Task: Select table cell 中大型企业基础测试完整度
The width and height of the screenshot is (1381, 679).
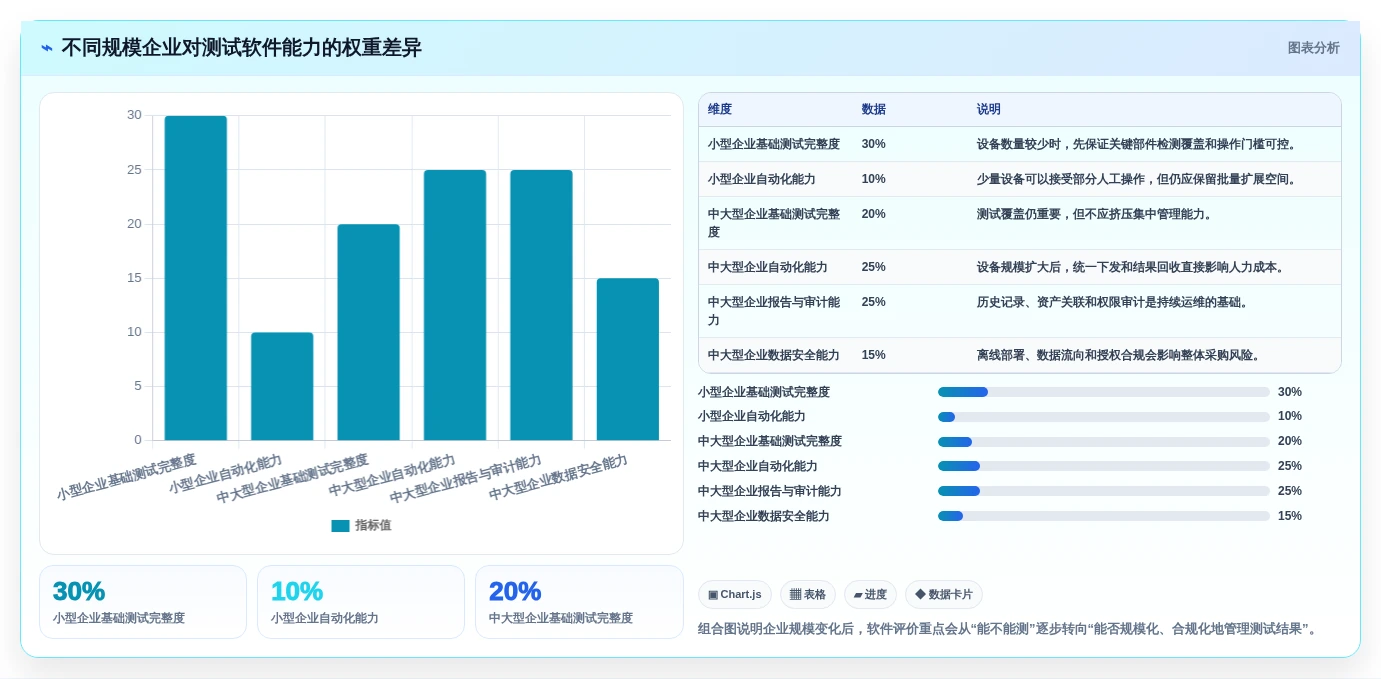Action: pos(774,223)
